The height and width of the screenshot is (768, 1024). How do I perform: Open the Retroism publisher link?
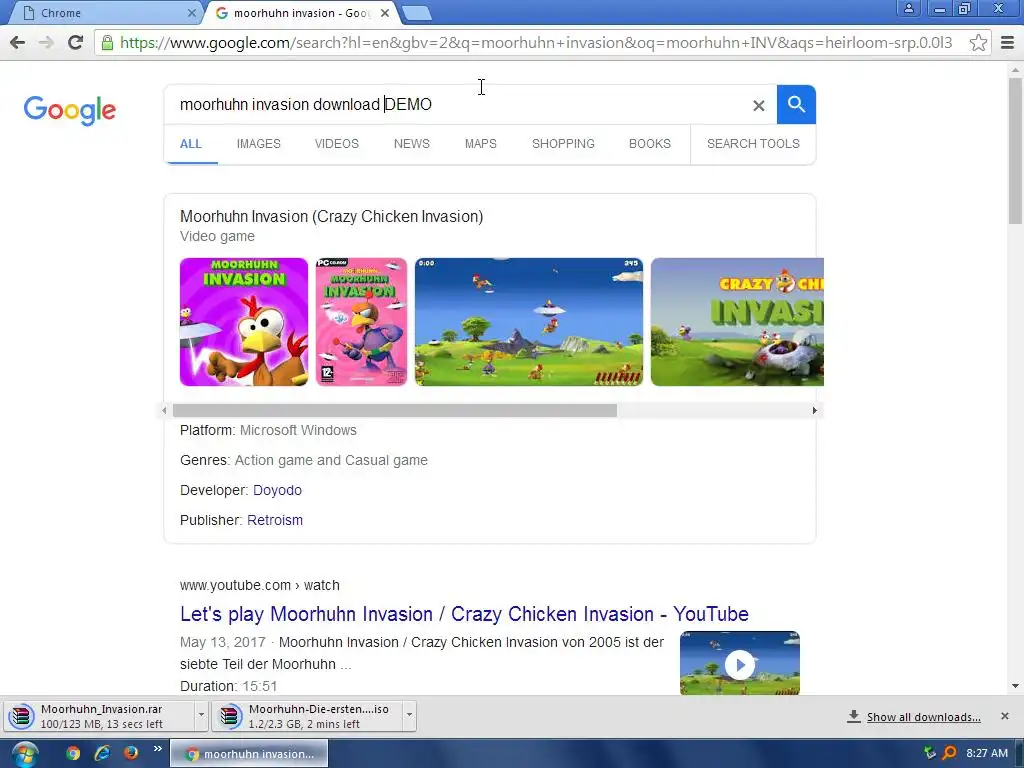(275, 520)
